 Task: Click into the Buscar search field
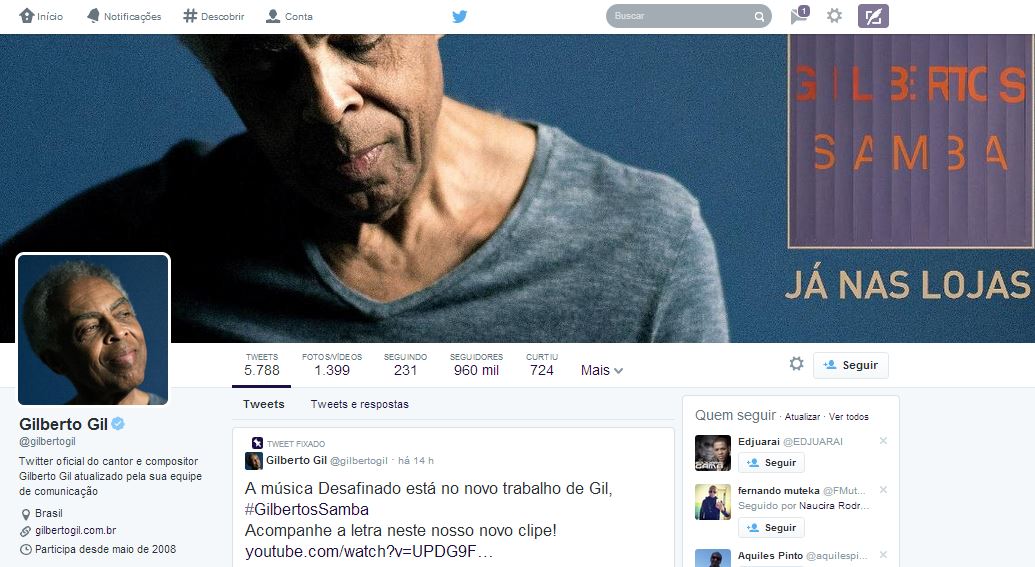coord(688,17)
